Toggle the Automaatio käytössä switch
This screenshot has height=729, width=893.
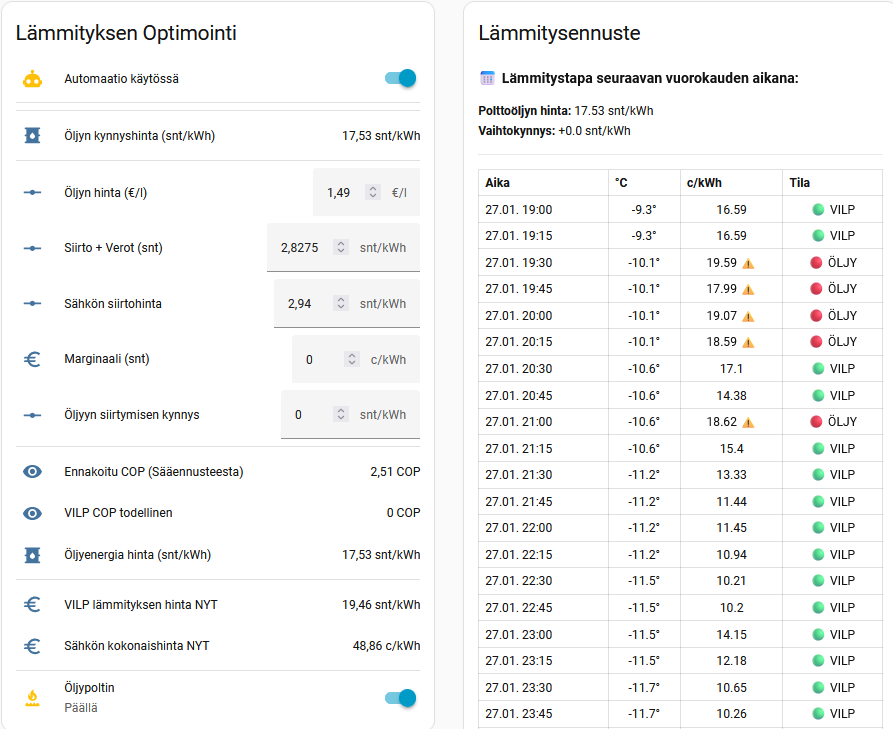[x=400, y=79]
